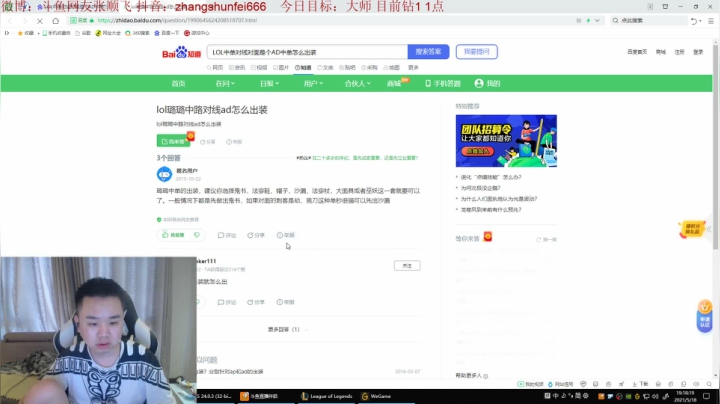720x404 pixels.
Task: Click the bottom status bar magnifier icon
Action: point(709,384)
